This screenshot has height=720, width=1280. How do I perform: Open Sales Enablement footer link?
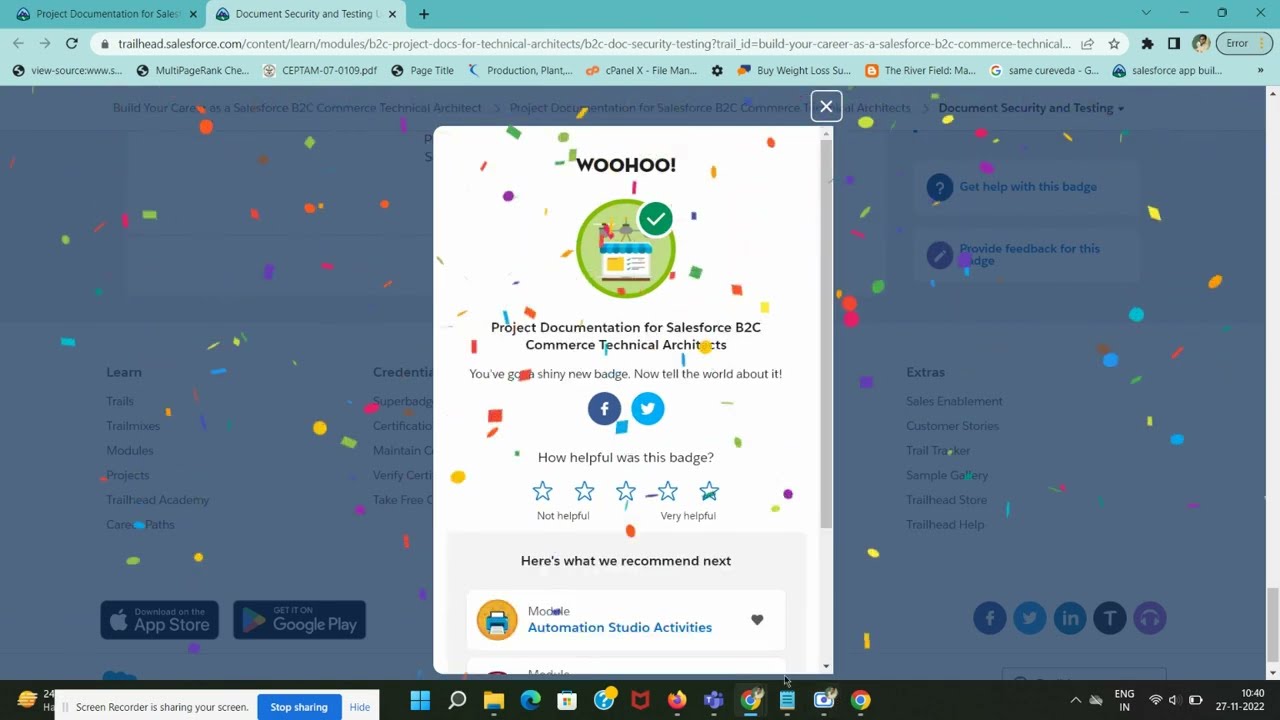(x=954, y=401)
